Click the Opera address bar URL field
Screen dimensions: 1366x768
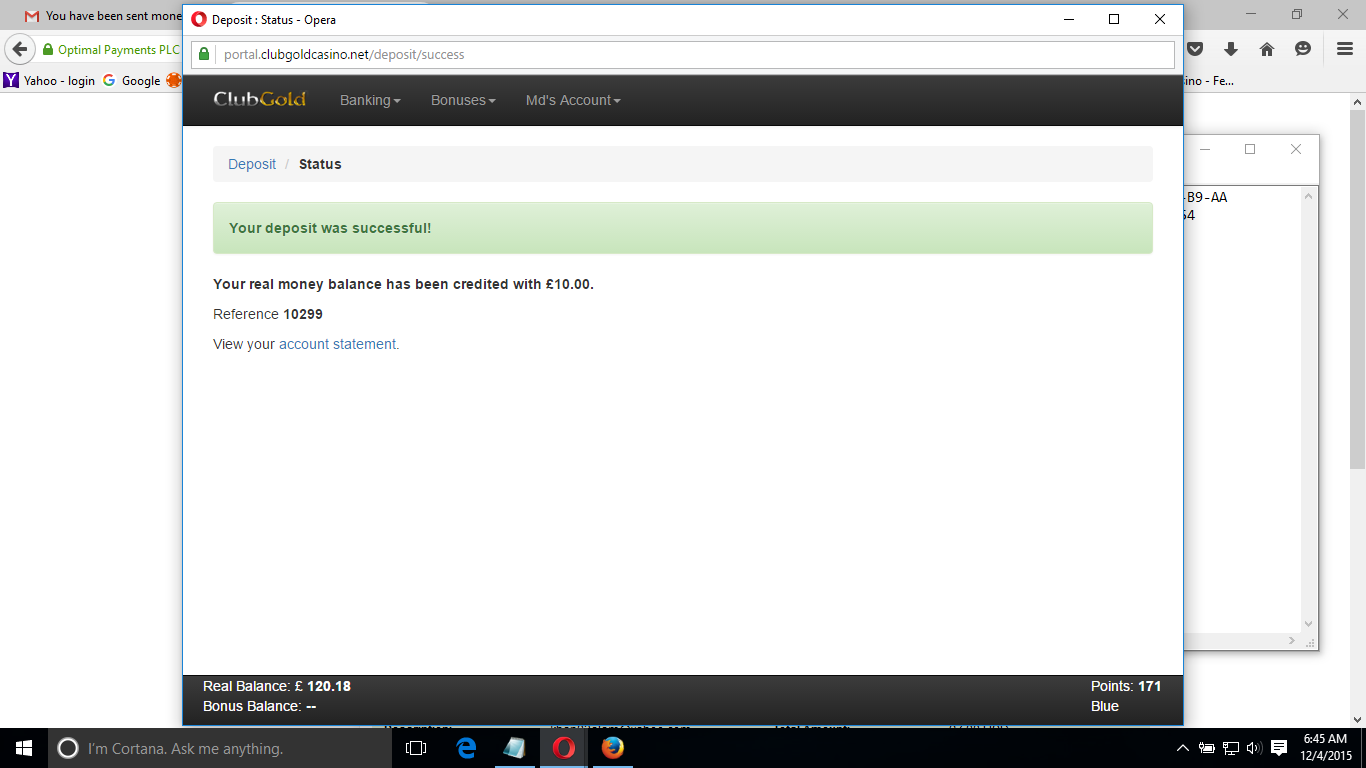coord(683,55)
